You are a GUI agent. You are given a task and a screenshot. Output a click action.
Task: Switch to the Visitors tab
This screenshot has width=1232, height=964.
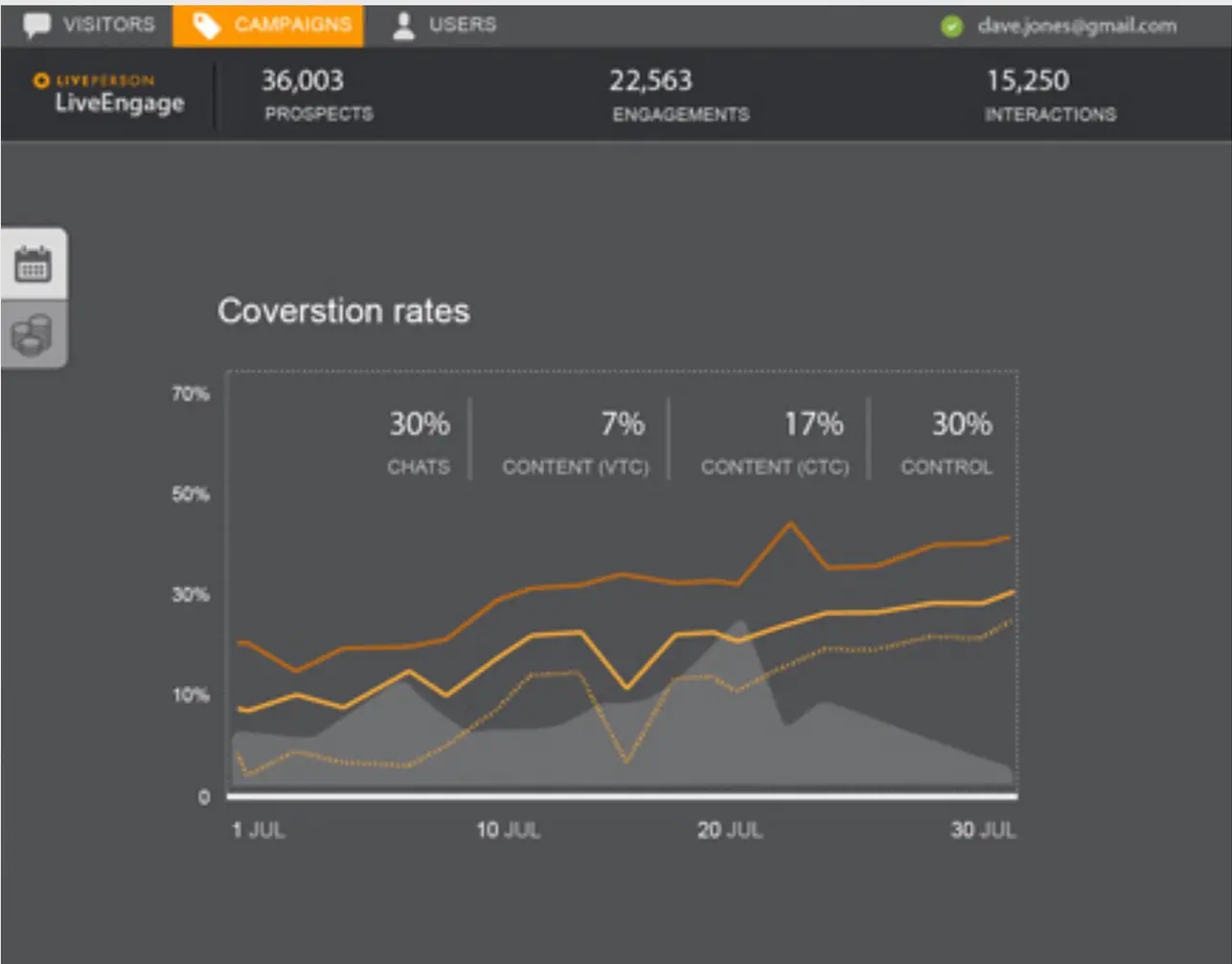pos(108,25)
